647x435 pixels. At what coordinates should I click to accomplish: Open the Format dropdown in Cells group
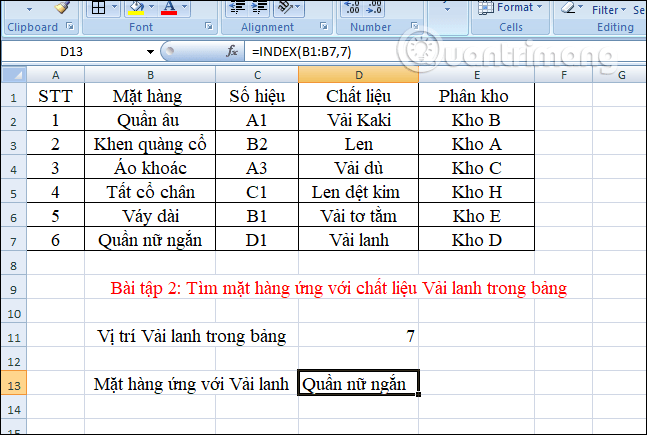coord(511,7)
